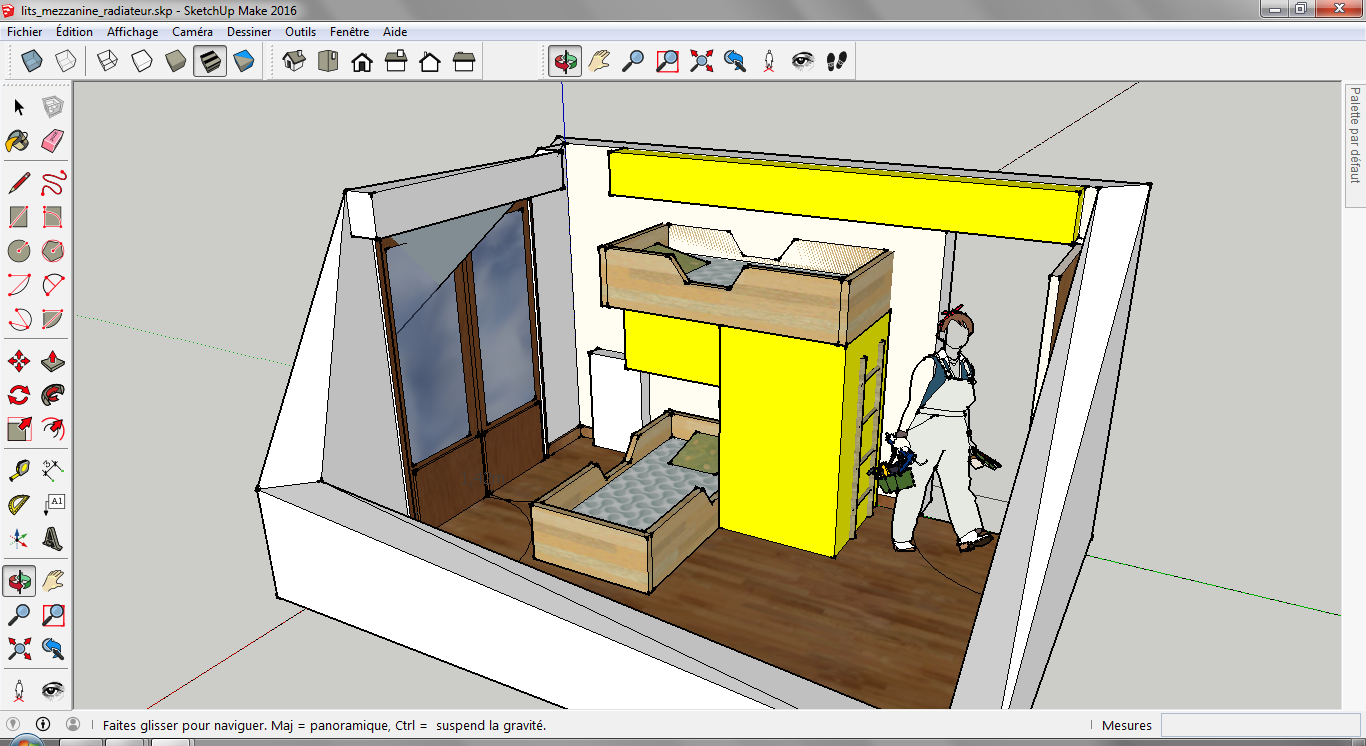Screen dimensions: 1366x746
Task: Activate the Line pencil tool
Action: [19, 183]
